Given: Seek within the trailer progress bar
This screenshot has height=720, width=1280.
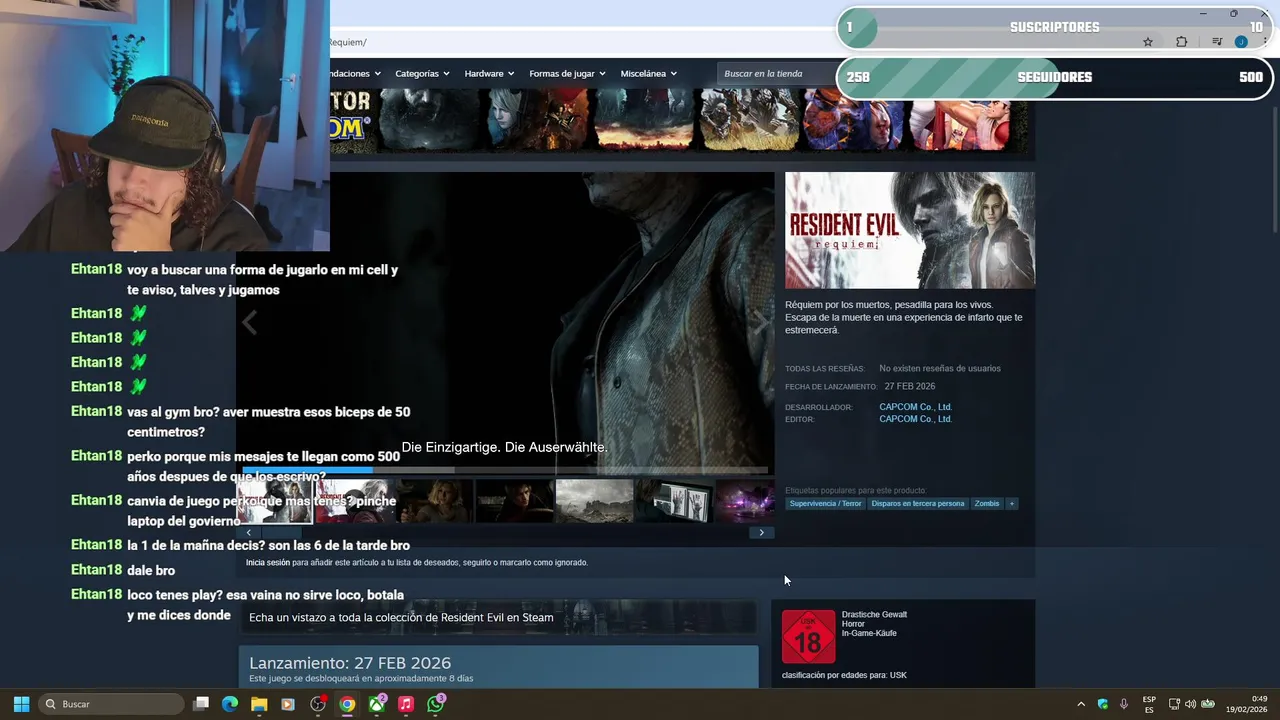Looking at the screenshot, I should click(x=505, y=470).
